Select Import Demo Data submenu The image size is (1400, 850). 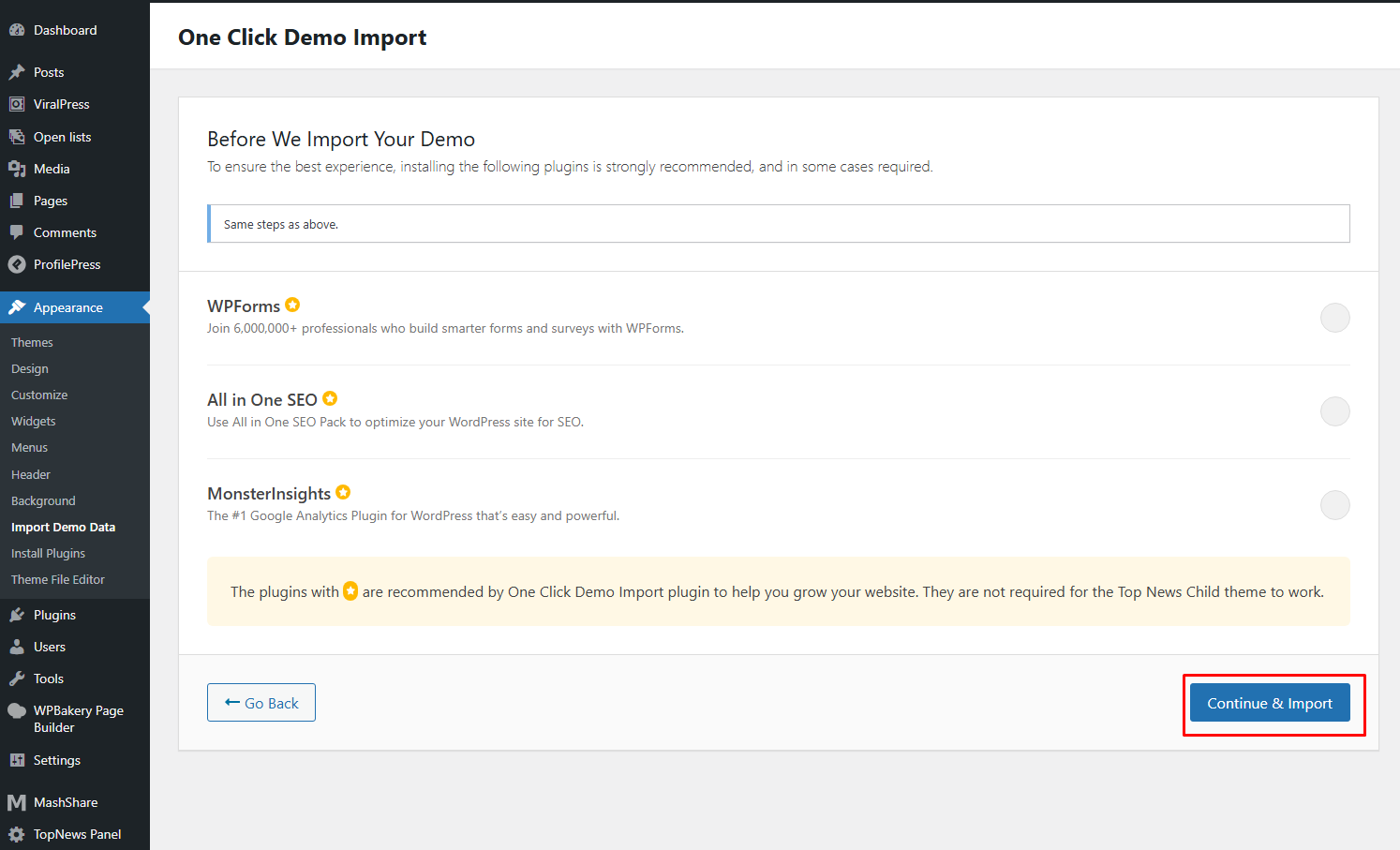[x=64, y=527]
